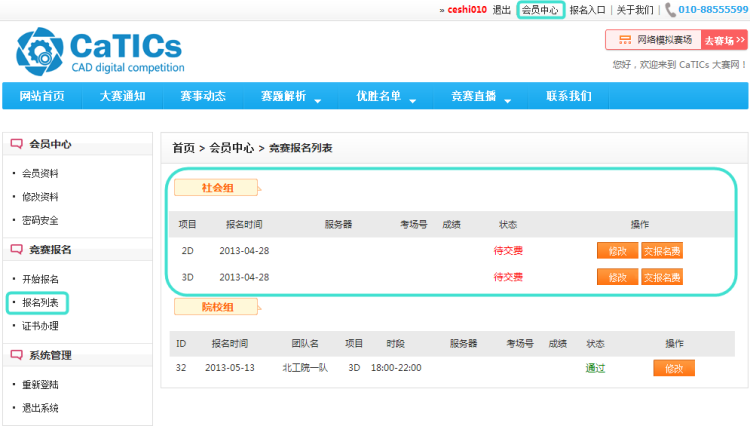The width and height of the screenshot is (750, 429).
Task: Expand the 赛题解析 dropdown arrow
Action: 317,99
